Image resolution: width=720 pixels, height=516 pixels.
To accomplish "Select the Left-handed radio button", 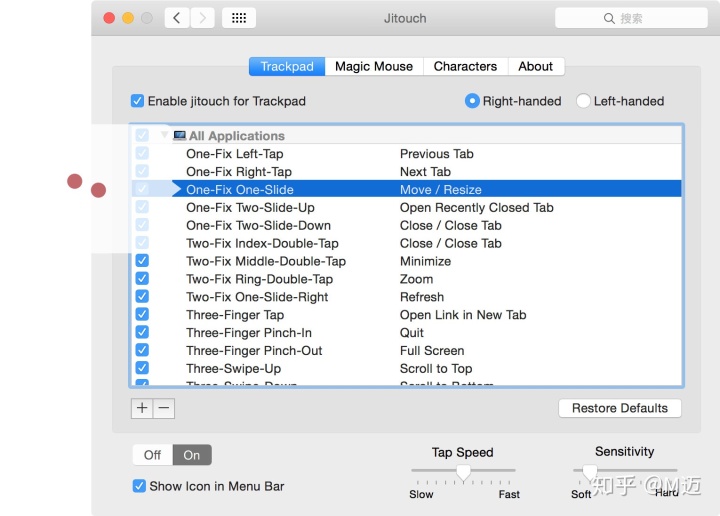I will [583, 101].
